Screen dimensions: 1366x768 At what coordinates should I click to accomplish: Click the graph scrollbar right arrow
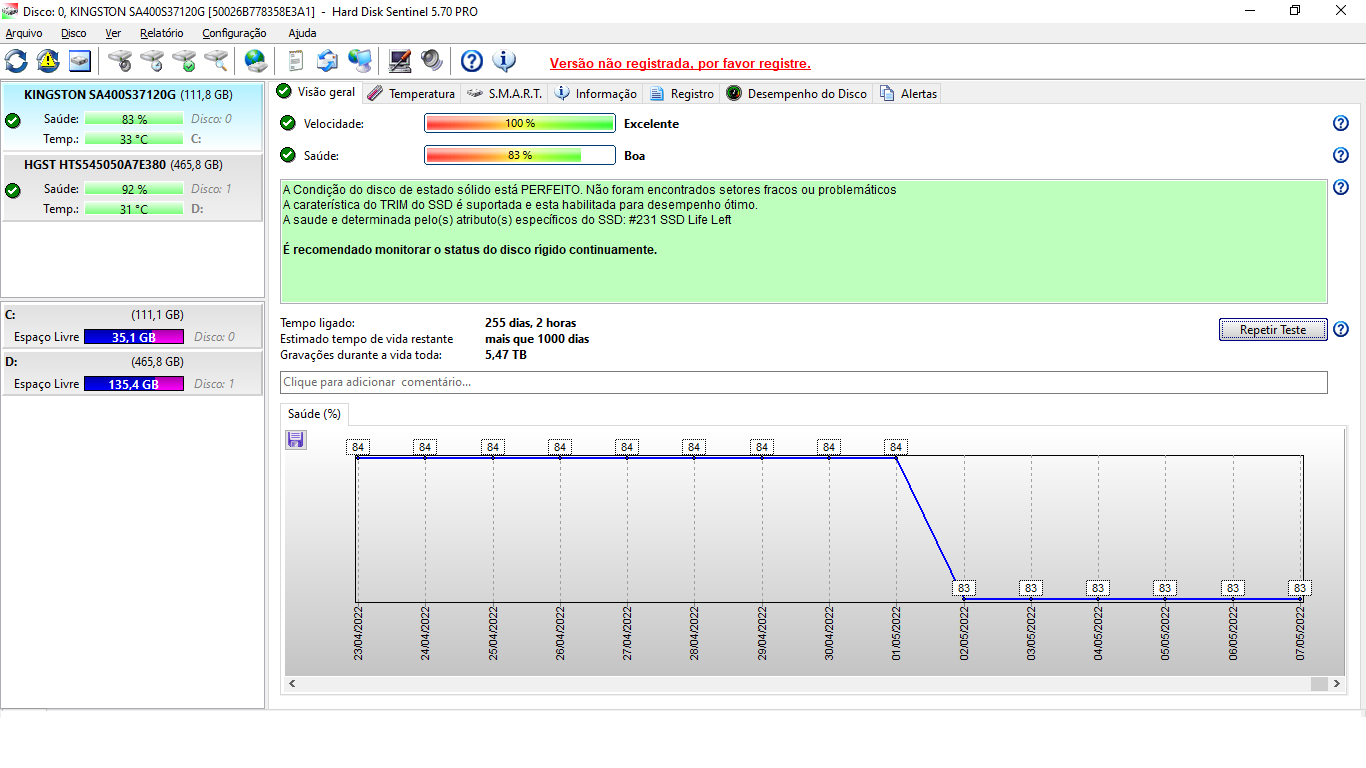1337,684
